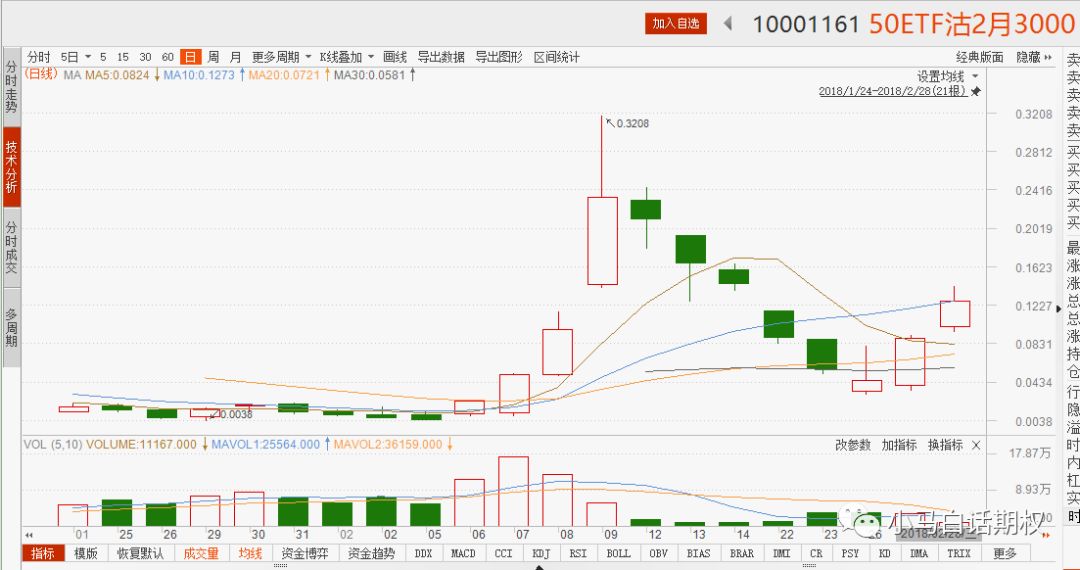Switch to 周 weekly period
The width and height of the screenshot is (1080, 570).
[213, 57]
